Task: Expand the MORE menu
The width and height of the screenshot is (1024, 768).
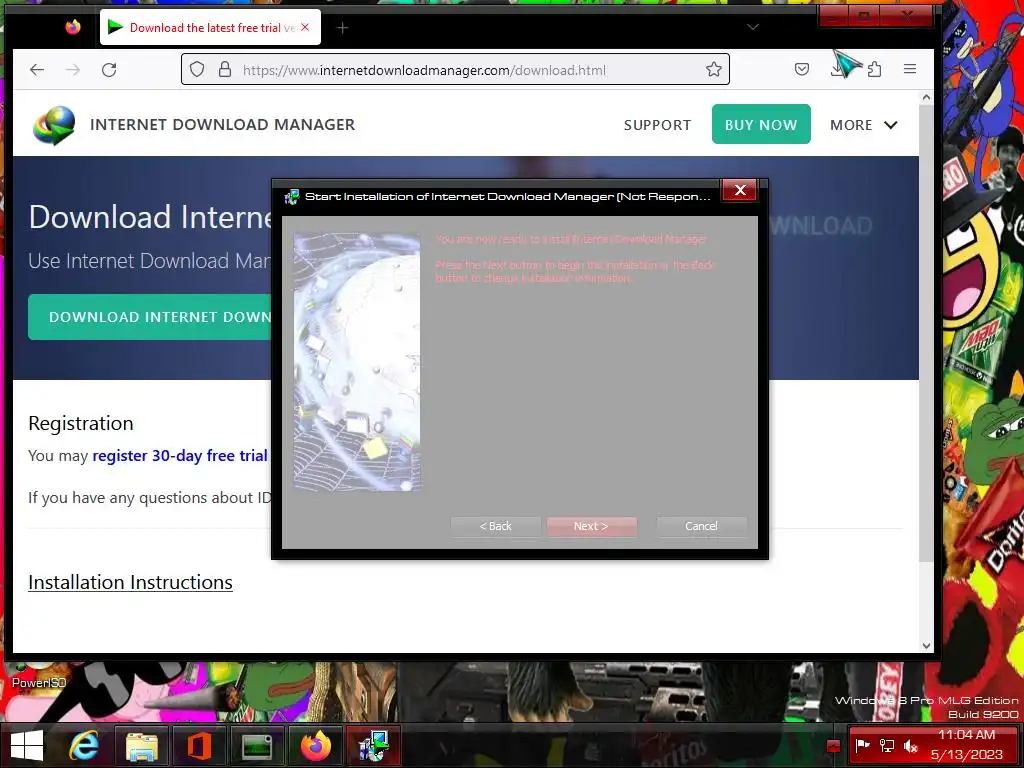Action: click(863, 125)
